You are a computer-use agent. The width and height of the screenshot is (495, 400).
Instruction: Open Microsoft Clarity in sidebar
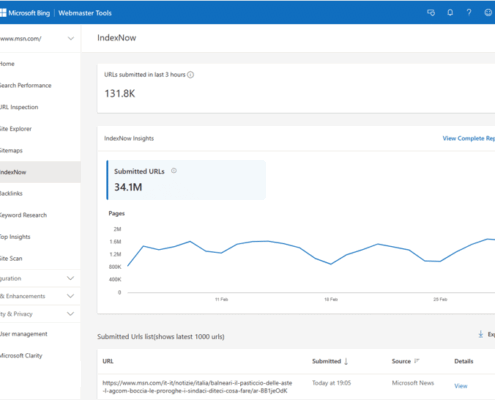pyautogui.click(x=21, y=356)
